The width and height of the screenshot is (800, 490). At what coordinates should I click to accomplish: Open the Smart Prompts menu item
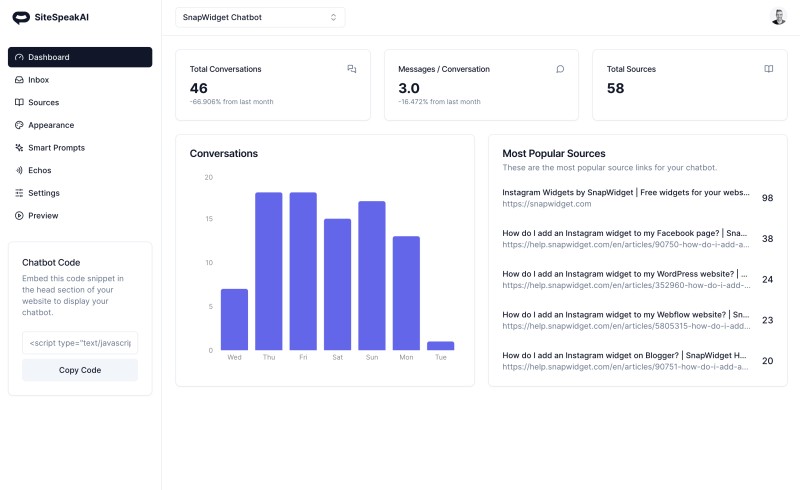80,148
